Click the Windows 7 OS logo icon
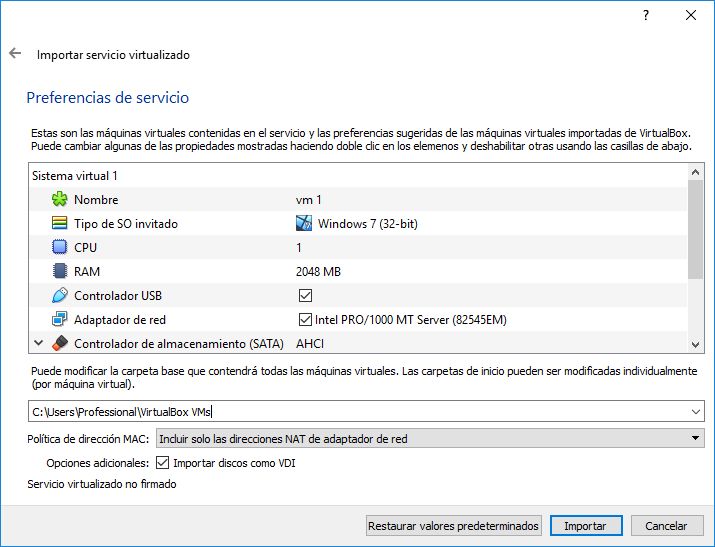The width and height of the screenshot is (715, 547). click(x=304, y=223)
